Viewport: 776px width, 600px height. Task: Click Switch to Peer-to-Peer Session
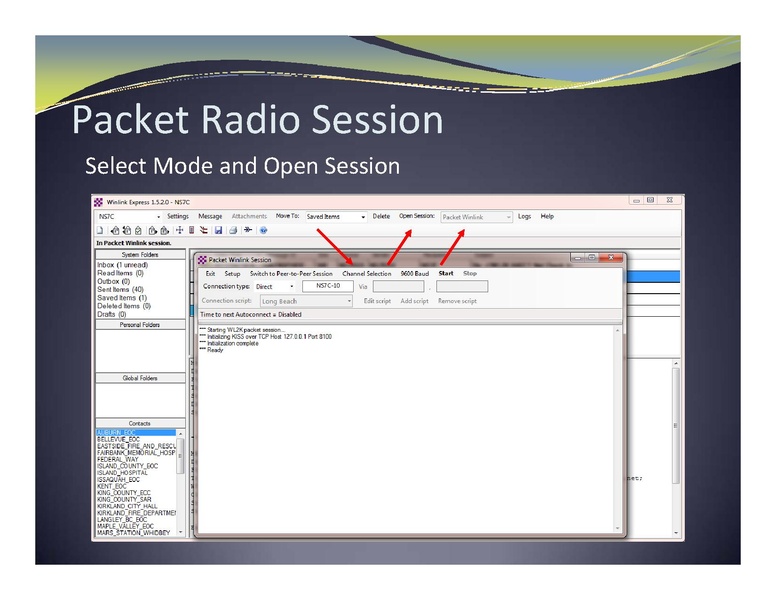coord(291,273)
